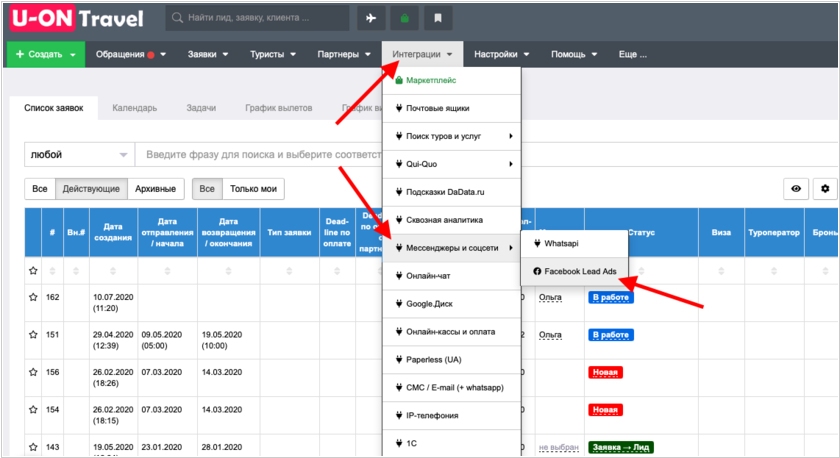This screenshot has width=840, height=458.
Task: Expand the любой filter combo box
Action: point(79,155)
